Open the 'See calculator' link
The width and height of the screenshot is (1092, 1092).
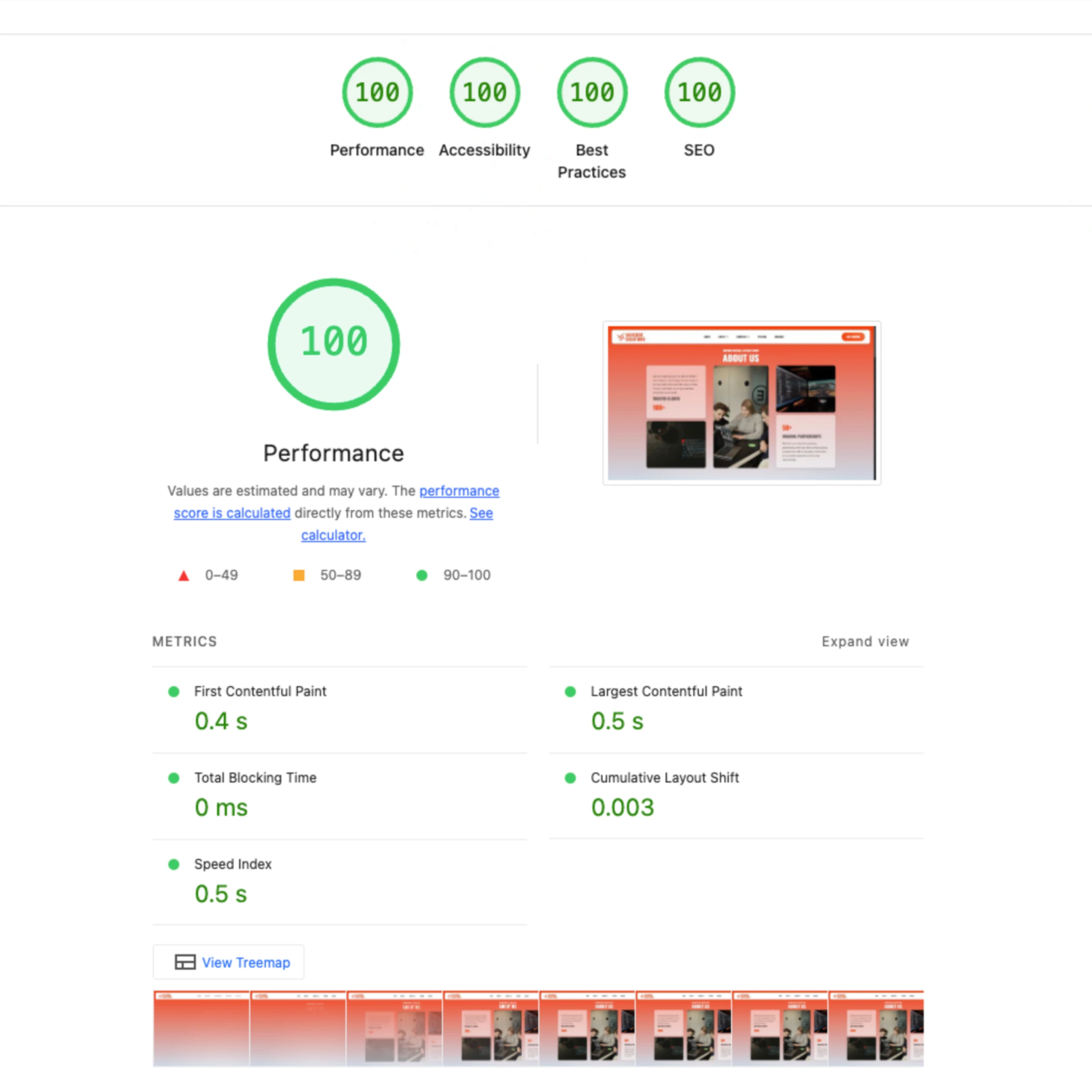tap(333, 535)
